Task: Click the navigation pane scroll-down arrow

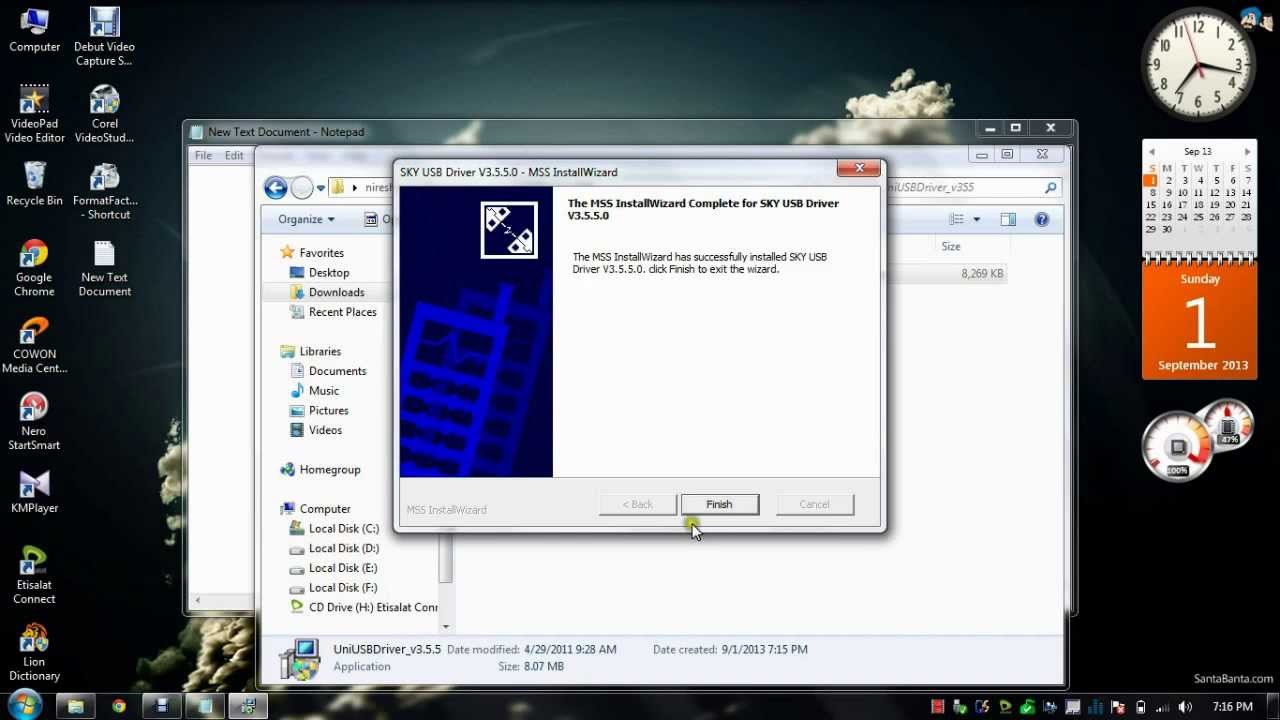Action: tap(446, 627)
